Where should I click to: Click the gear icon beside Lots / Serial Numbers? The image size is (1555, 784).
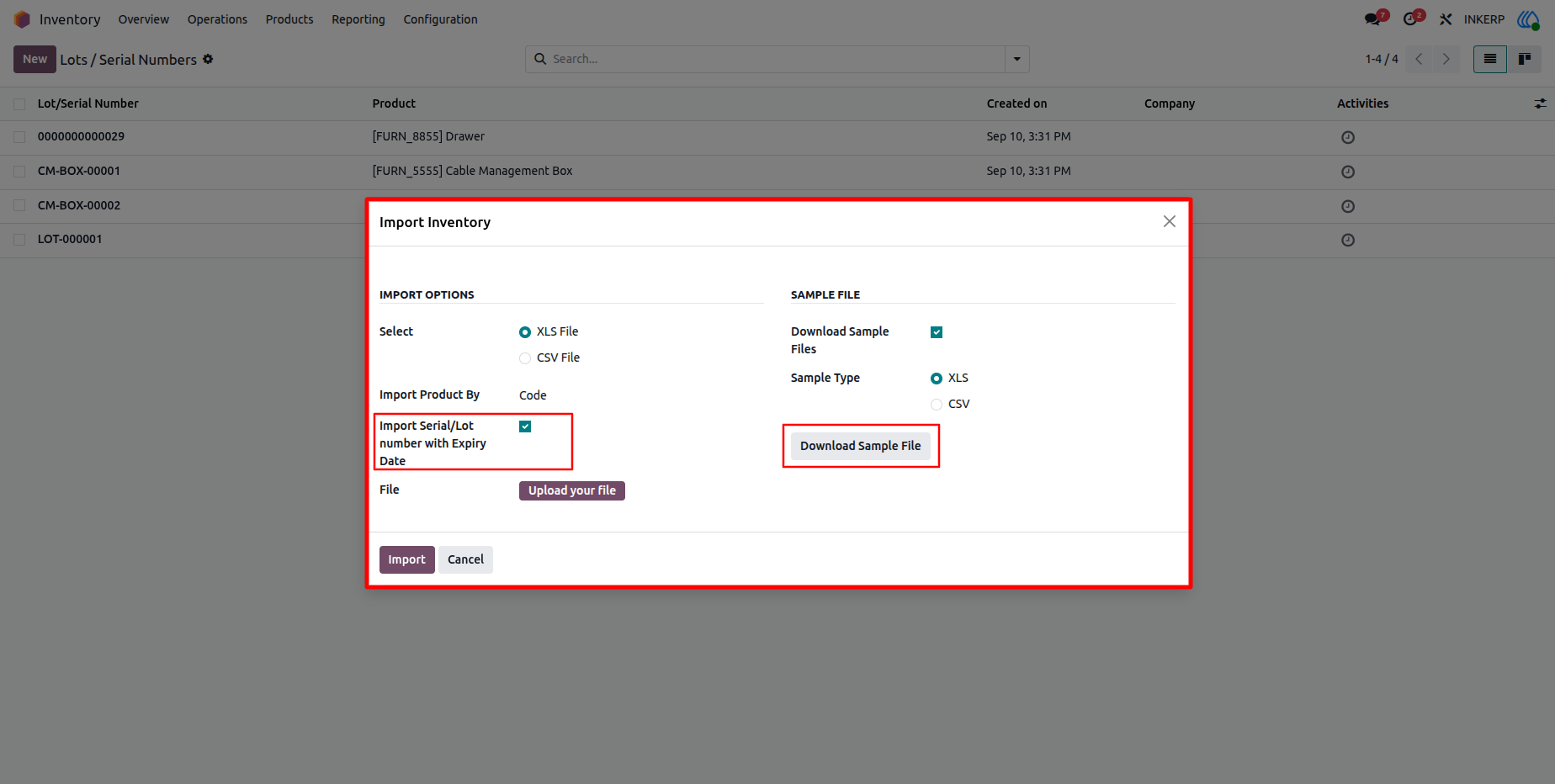click(208, 59)
